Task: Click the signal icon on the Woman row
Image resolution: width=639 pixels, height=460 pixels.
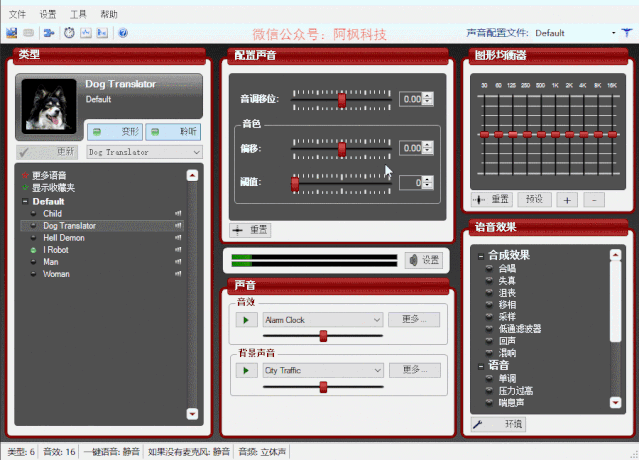Action: click(x=178, y=274)
